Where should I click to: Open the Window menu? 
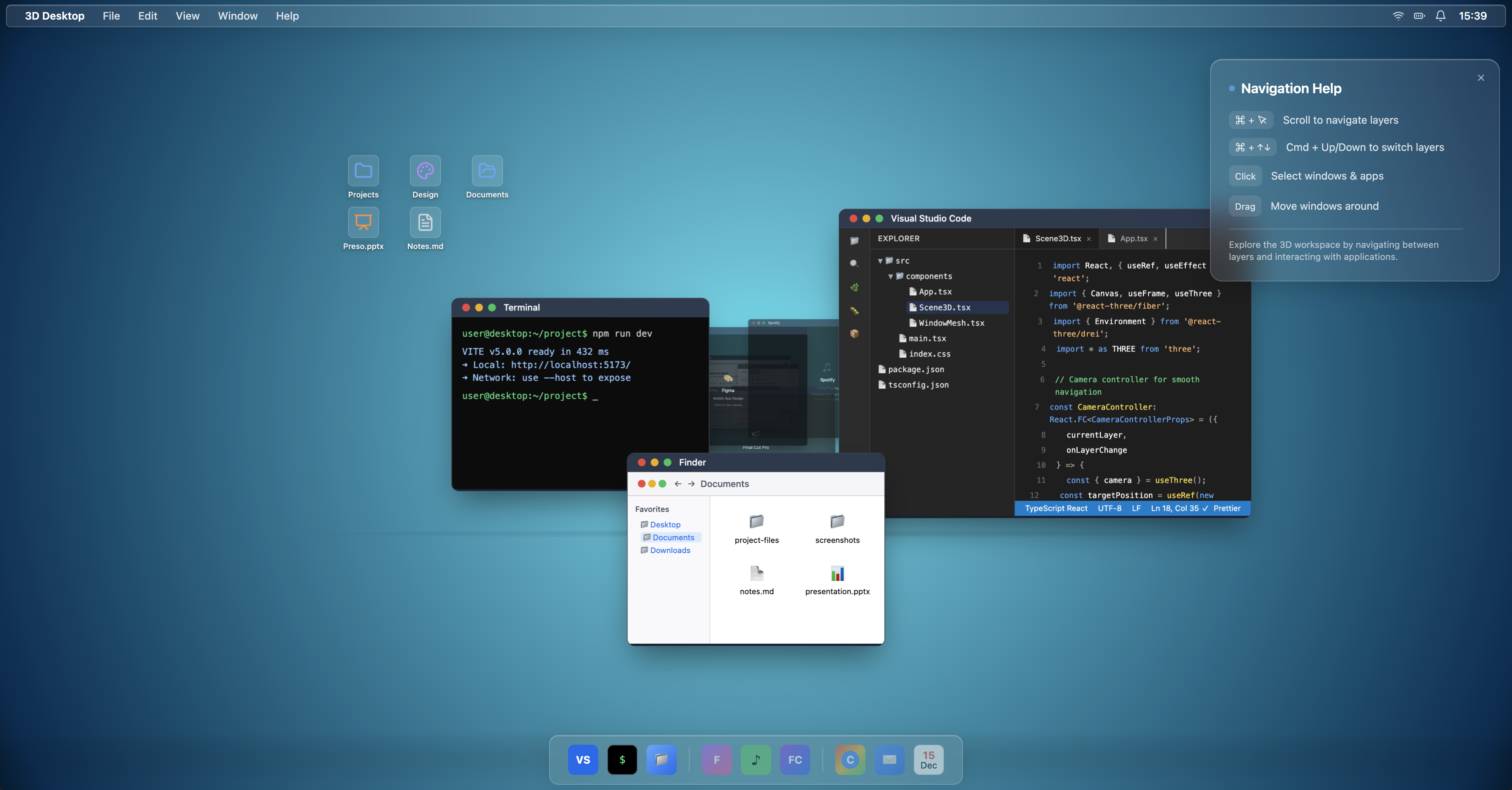237,16
